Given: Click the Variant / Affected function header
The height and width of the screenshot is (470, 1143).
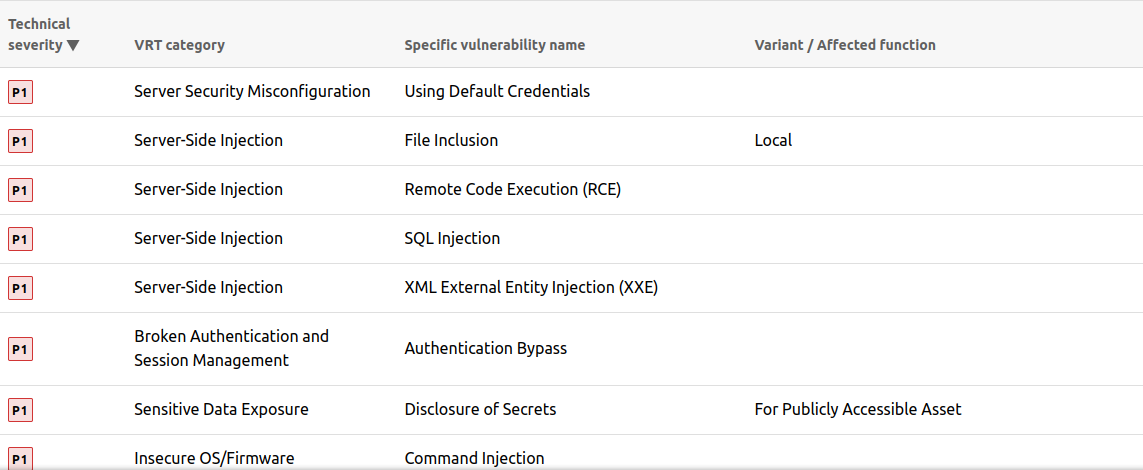Looking at the screenshot, I should 844,45.
